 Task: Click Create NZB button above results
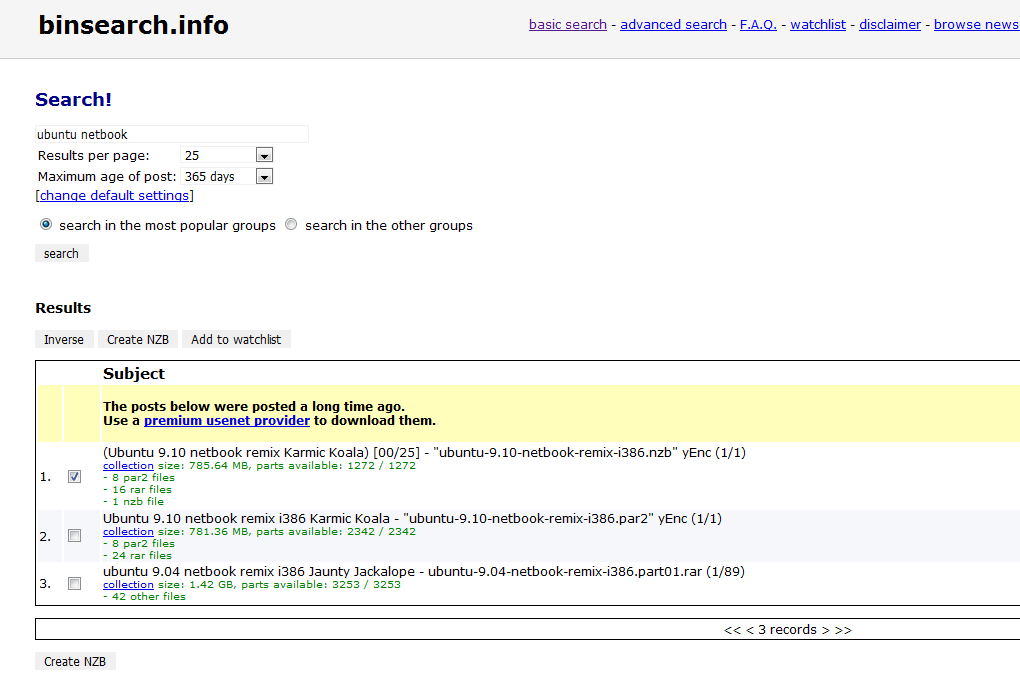click(x=138, y=339)
